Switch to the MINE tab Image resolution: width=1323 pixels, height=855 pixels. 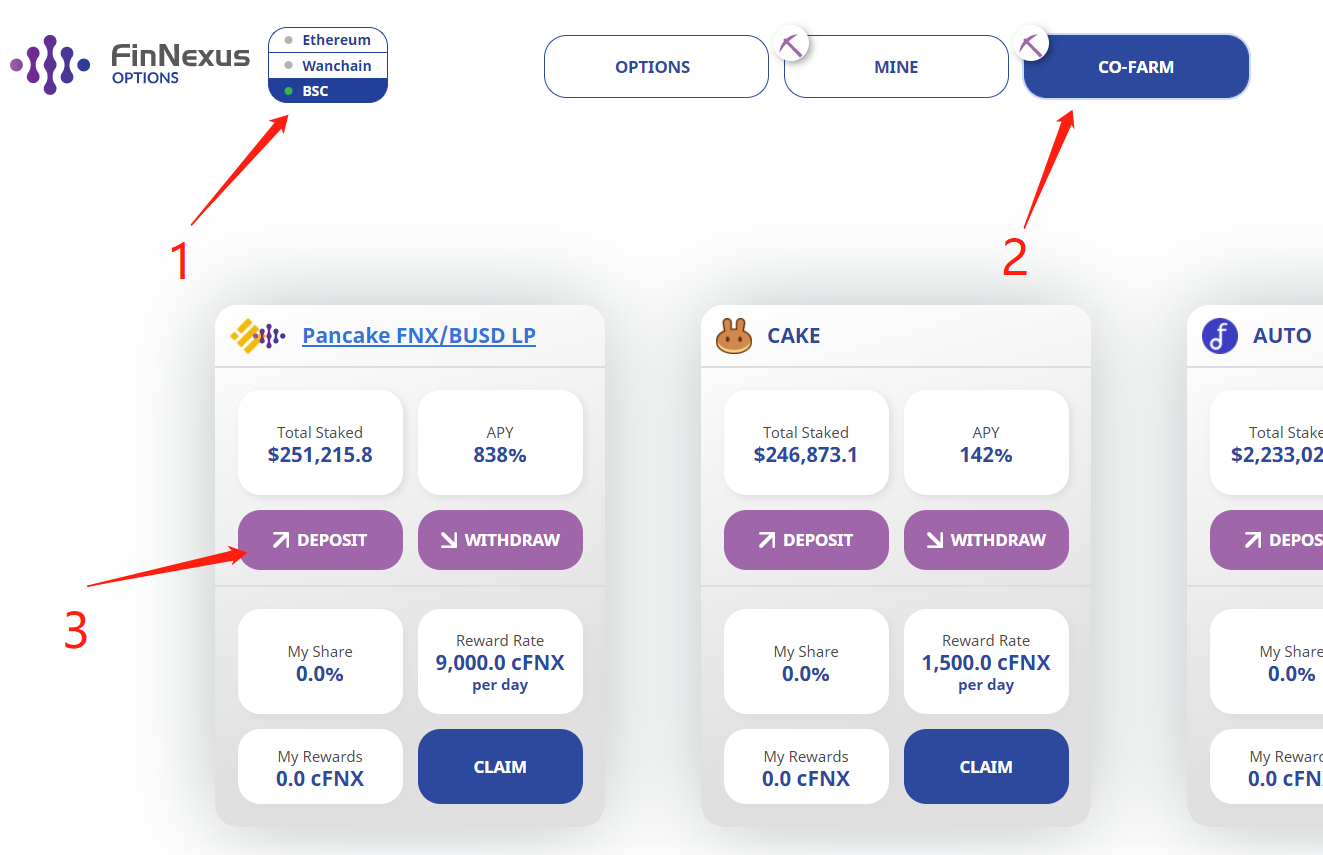896,67
